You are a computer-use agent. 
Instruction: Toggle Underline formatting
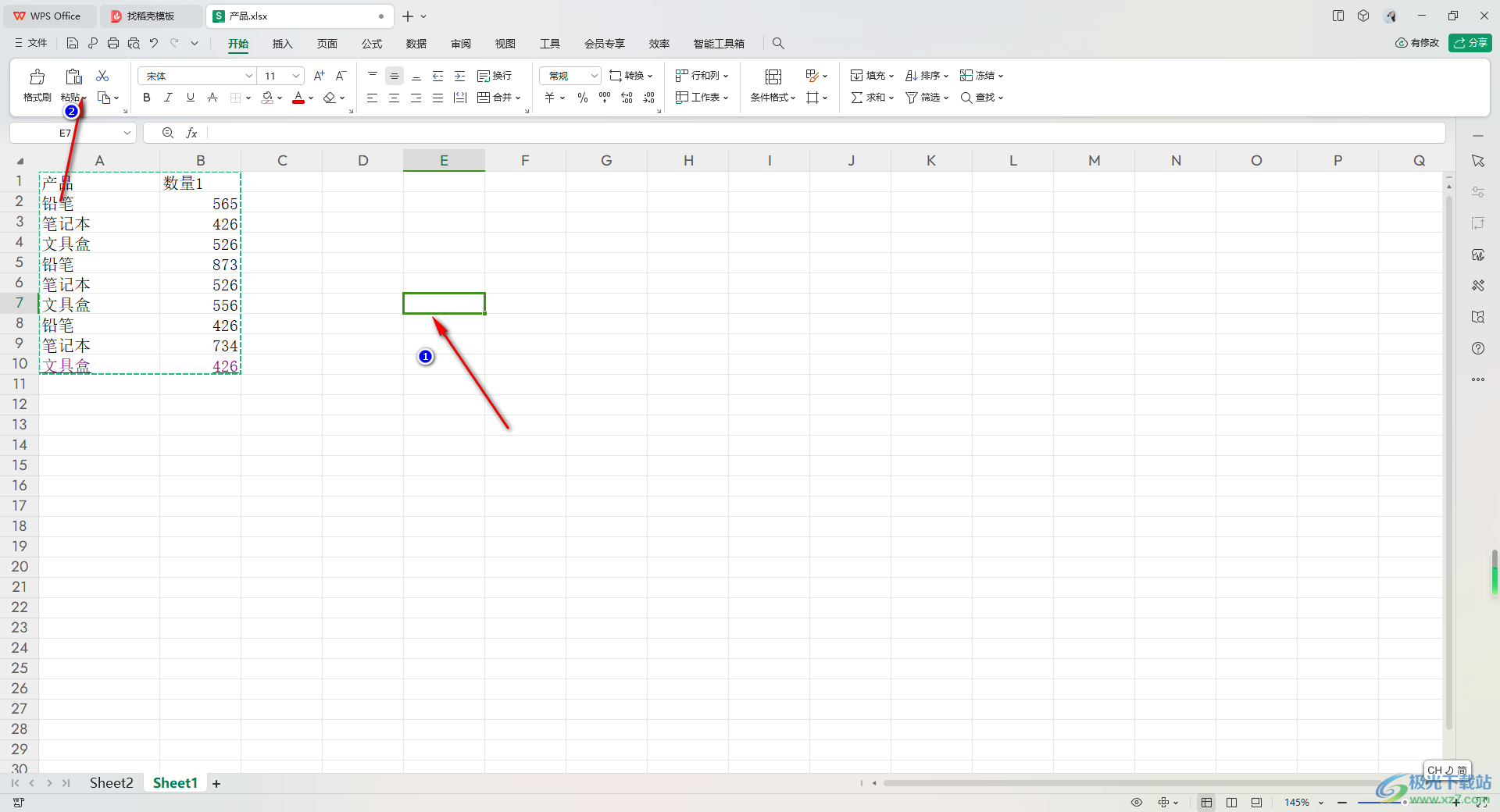(190, 98)
